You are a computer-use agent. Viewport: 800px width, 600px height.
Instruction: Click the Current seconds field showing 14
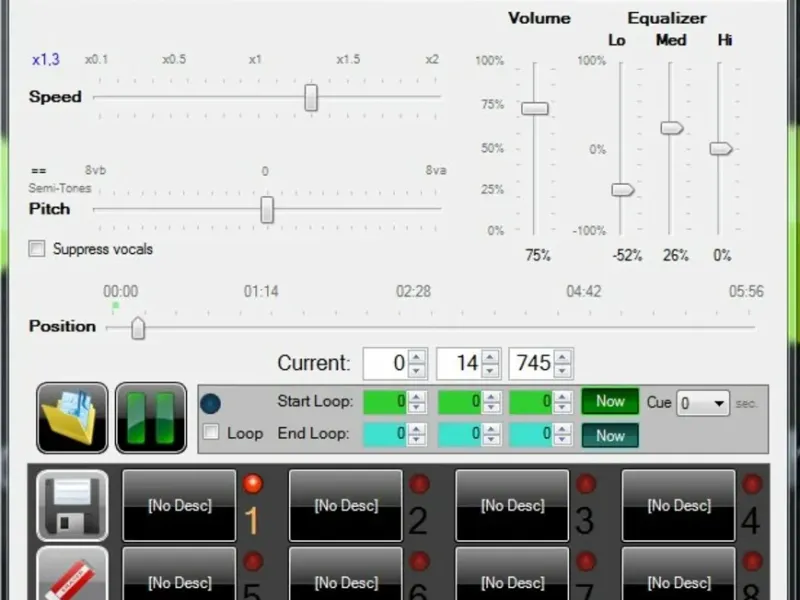pyautogui.click(x=458, y=363)
